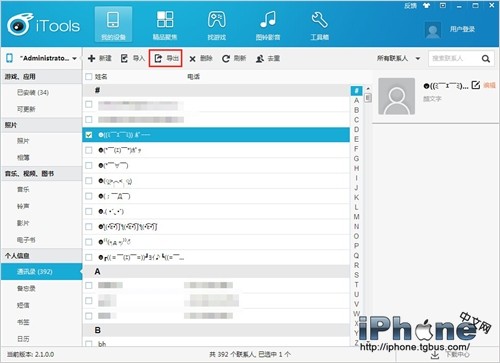
Task: Jump to letter M in alphabet index
Action: point(356,217)
